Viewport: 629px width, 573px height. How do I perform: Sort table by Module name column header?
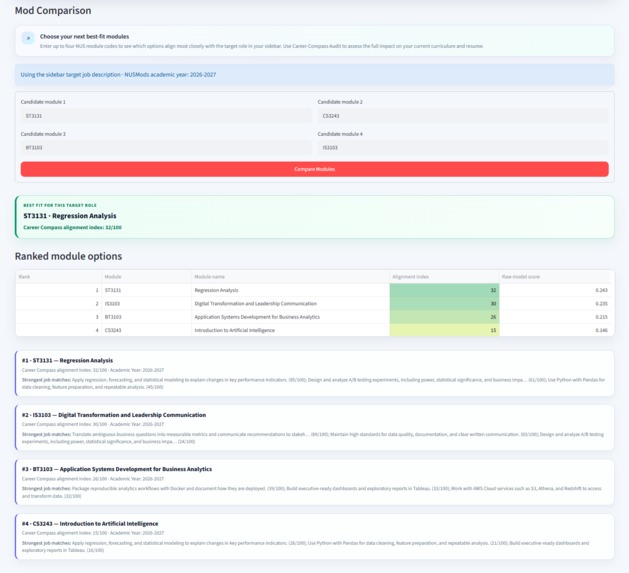290,277
